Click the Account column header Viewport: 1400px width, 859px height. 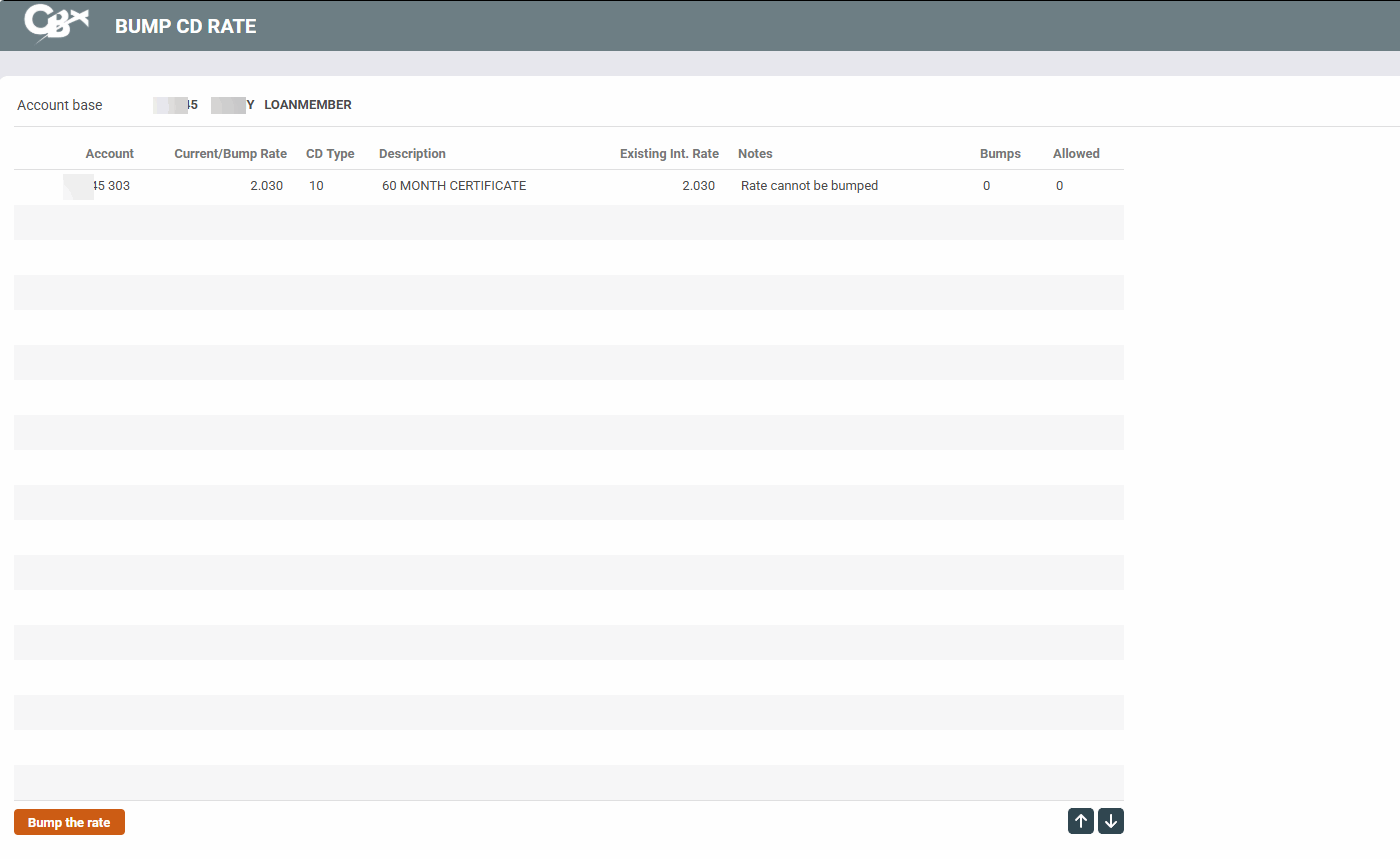(110, 154)
